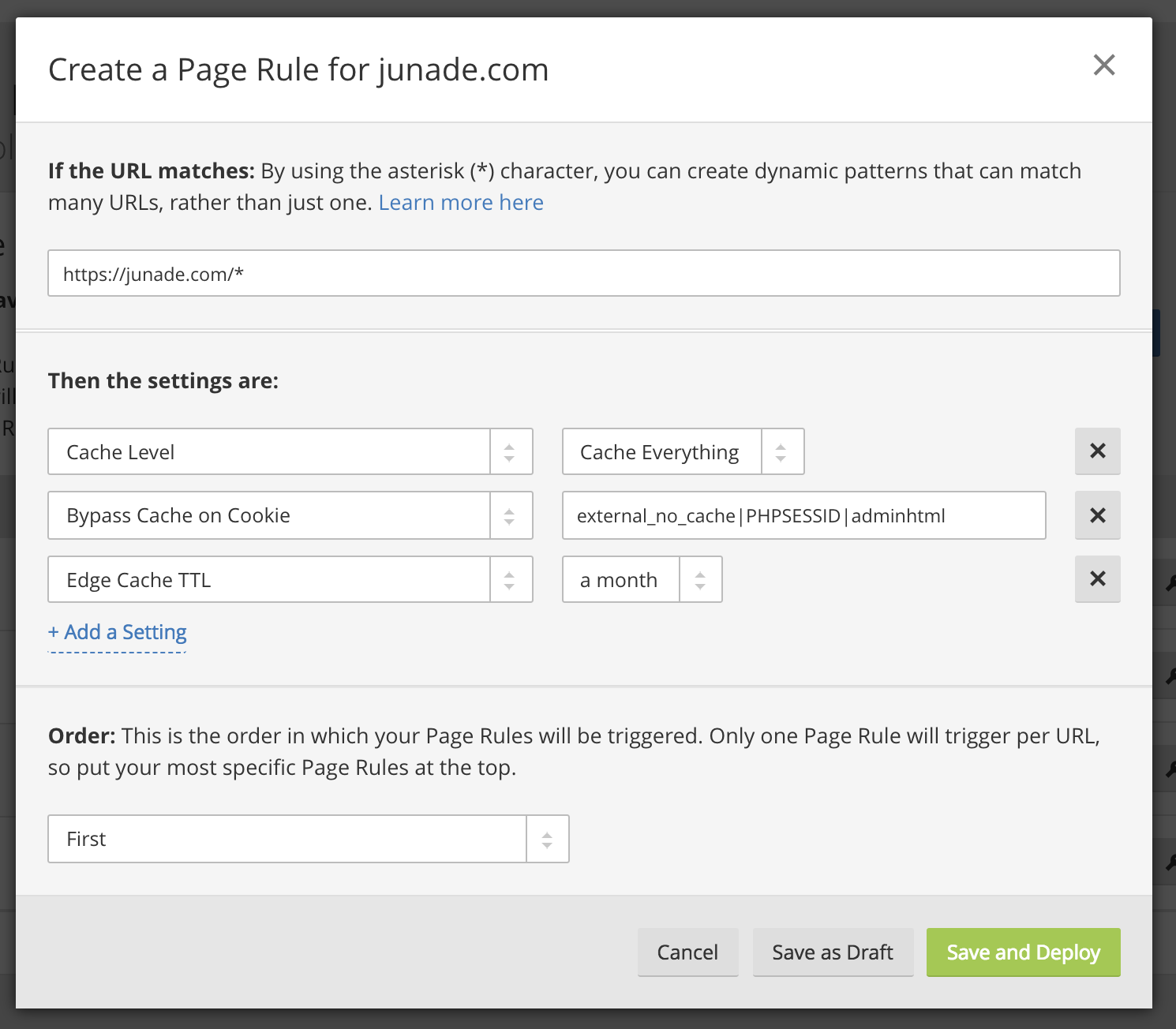Open the Cache Everything value dropdown
The width and height of the screenshot is (1176, 1029).
[x=683, y=451]
